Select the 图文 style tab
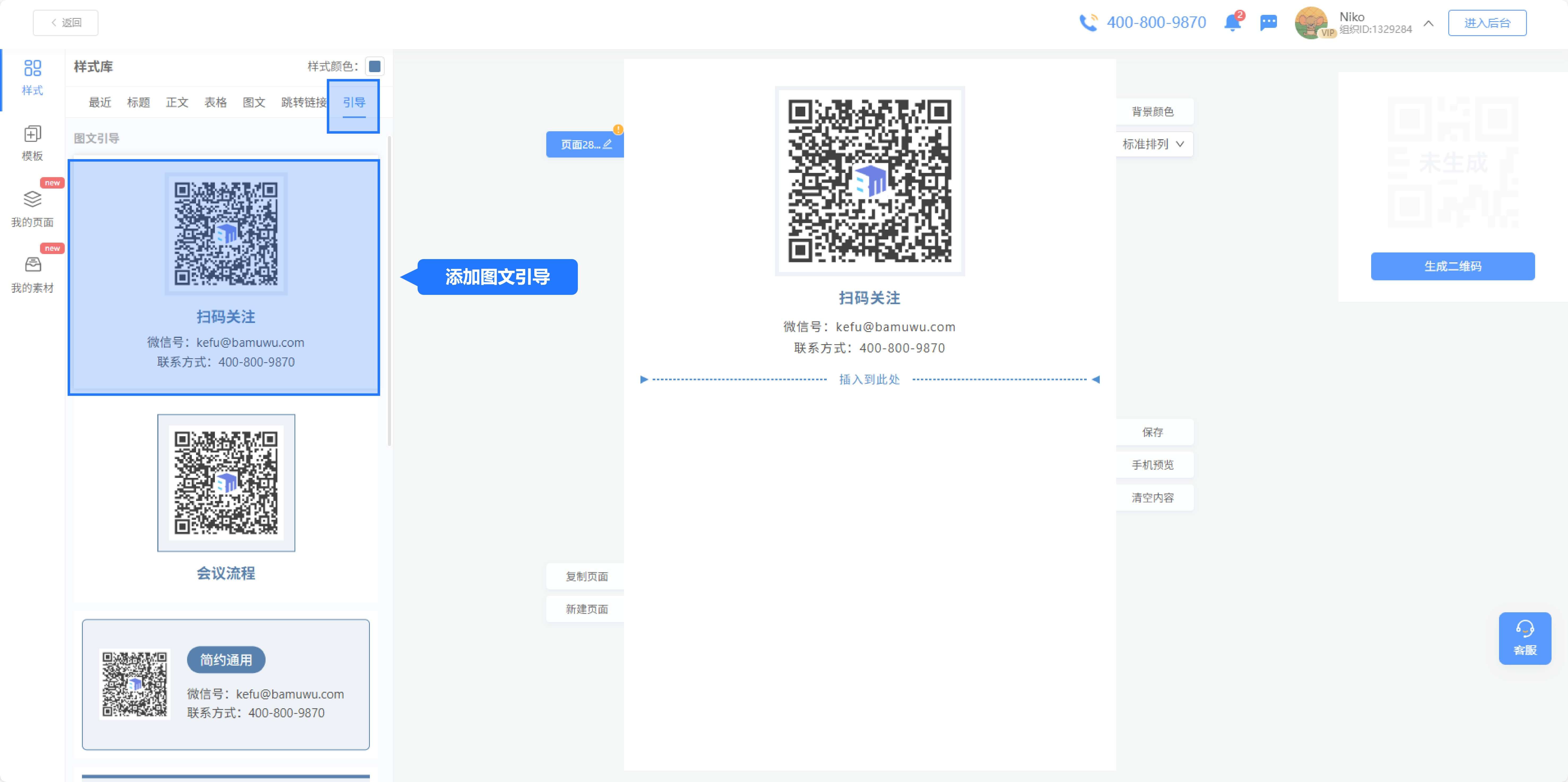This screenshot has width=1568, height=782. 254,102
